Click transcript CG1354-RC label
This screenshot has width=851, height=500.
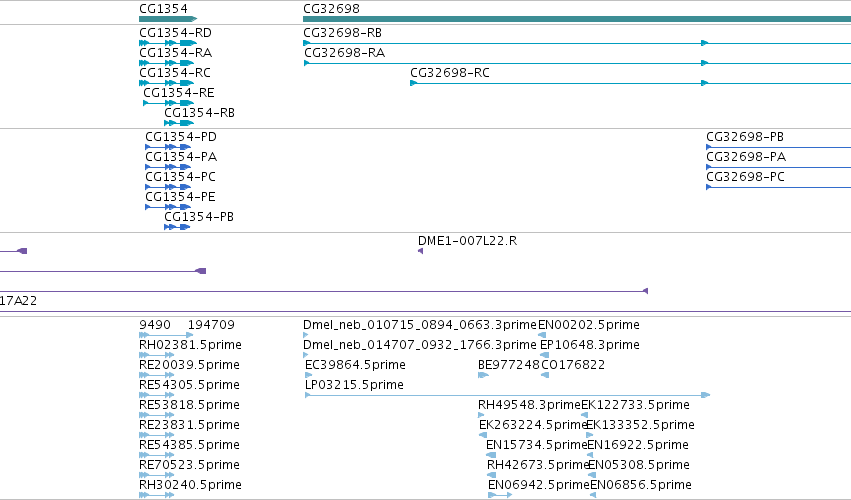point(175,73)
